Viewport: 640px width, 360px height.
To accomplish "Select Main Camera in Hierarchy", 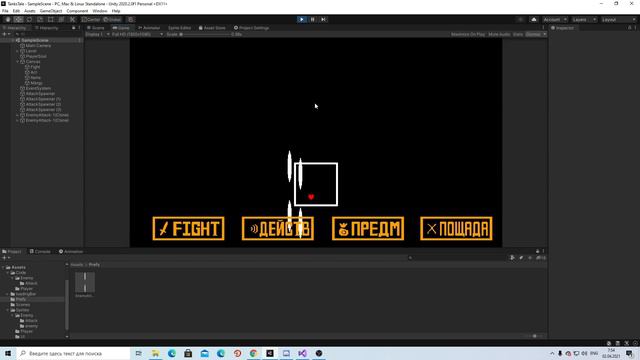I will click(x=38, y=46).
